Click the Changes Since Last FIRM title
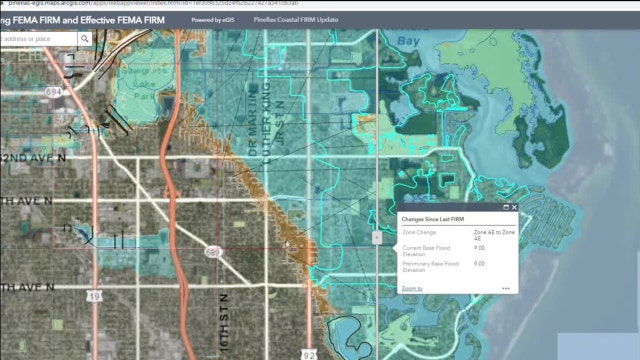The width and height of the screenshot is (640, 360). (433, 219)
